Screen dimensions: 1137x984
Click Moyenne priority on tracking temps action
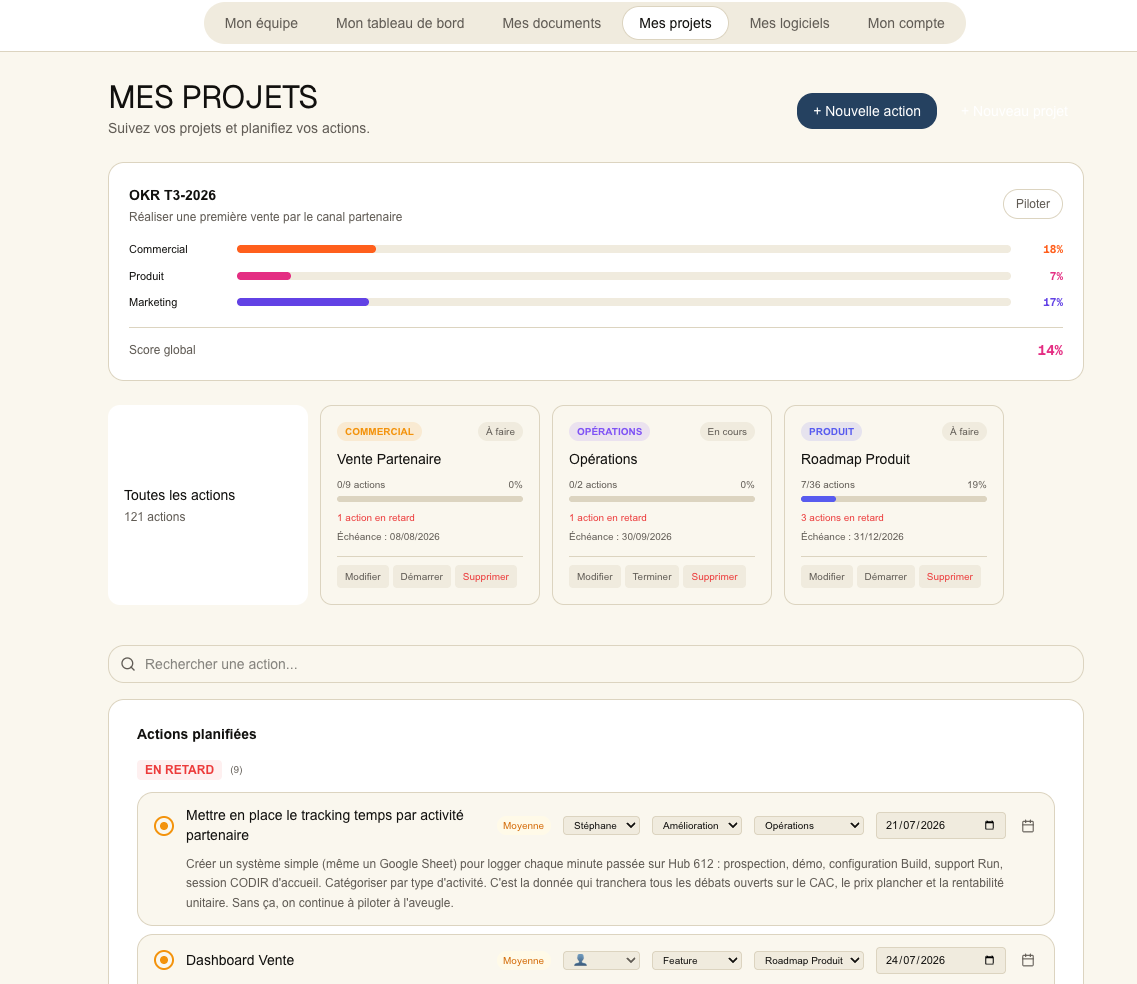click(x=523, y=826)
